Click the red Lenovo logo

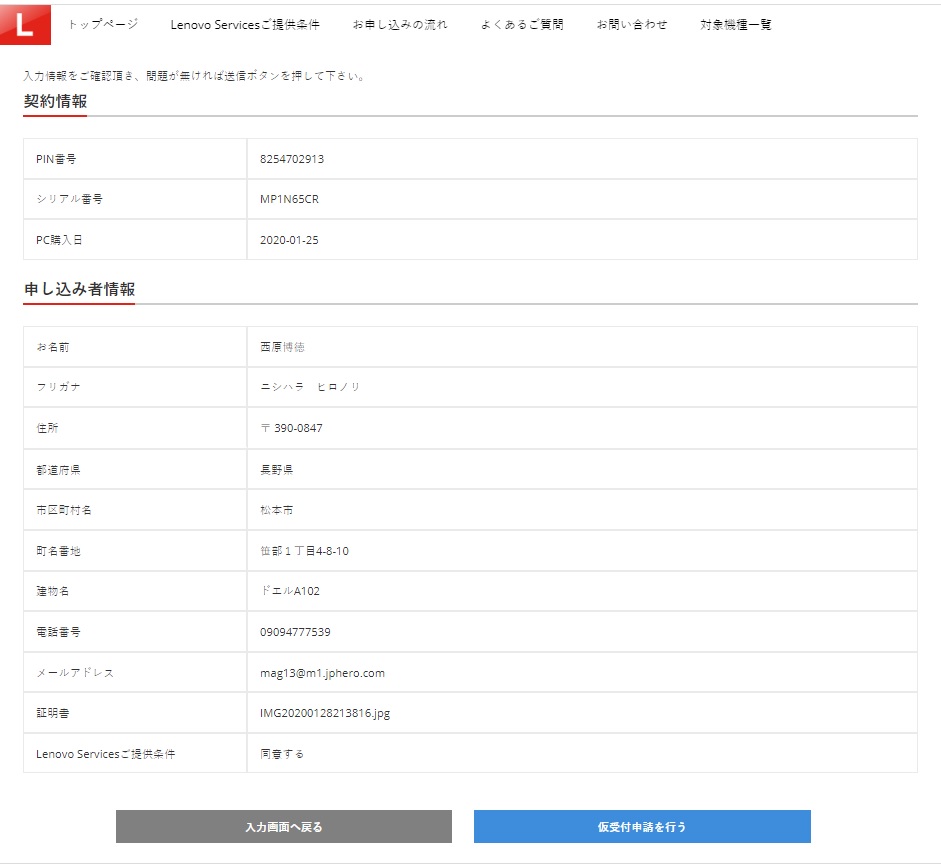[x=24, y=25]
